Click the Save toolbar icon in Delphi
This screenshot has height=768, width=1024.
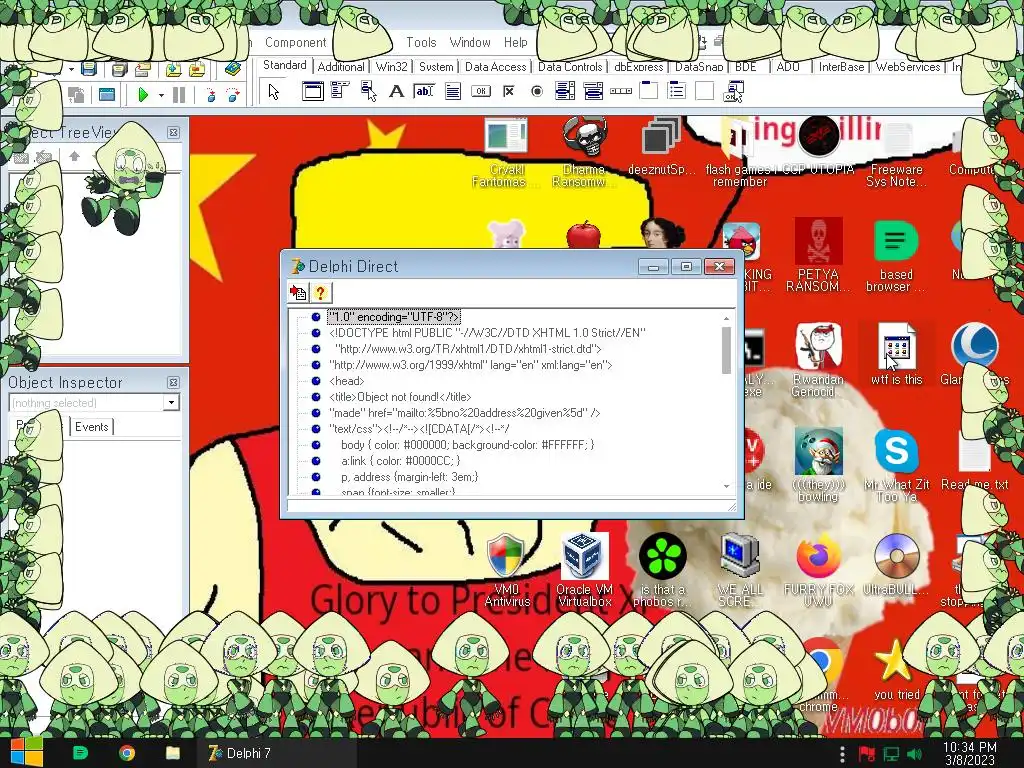(x=89, y=69)
